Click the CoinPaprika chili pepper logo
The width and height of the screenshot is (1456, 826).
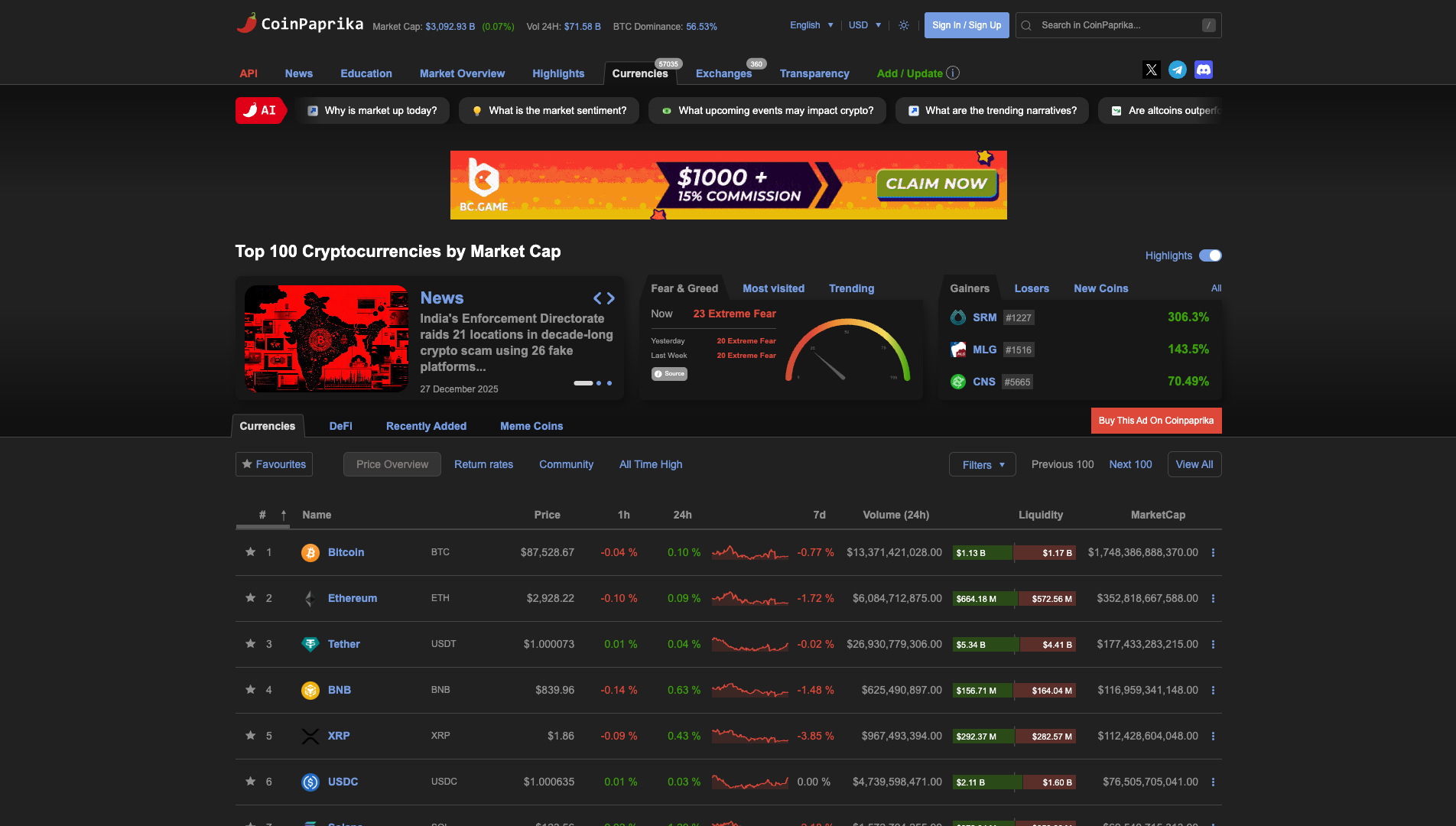click(247, 23)
